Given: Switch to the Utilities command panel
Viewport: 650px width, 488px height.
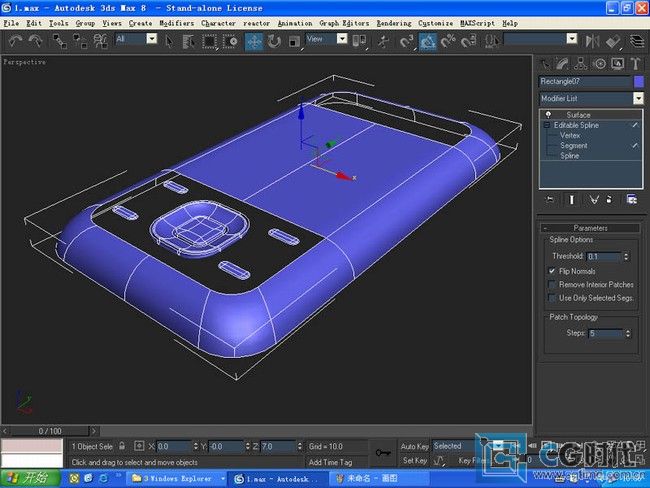Looking at the screenshot, I should pyautogui.click(x=635, y=64).
